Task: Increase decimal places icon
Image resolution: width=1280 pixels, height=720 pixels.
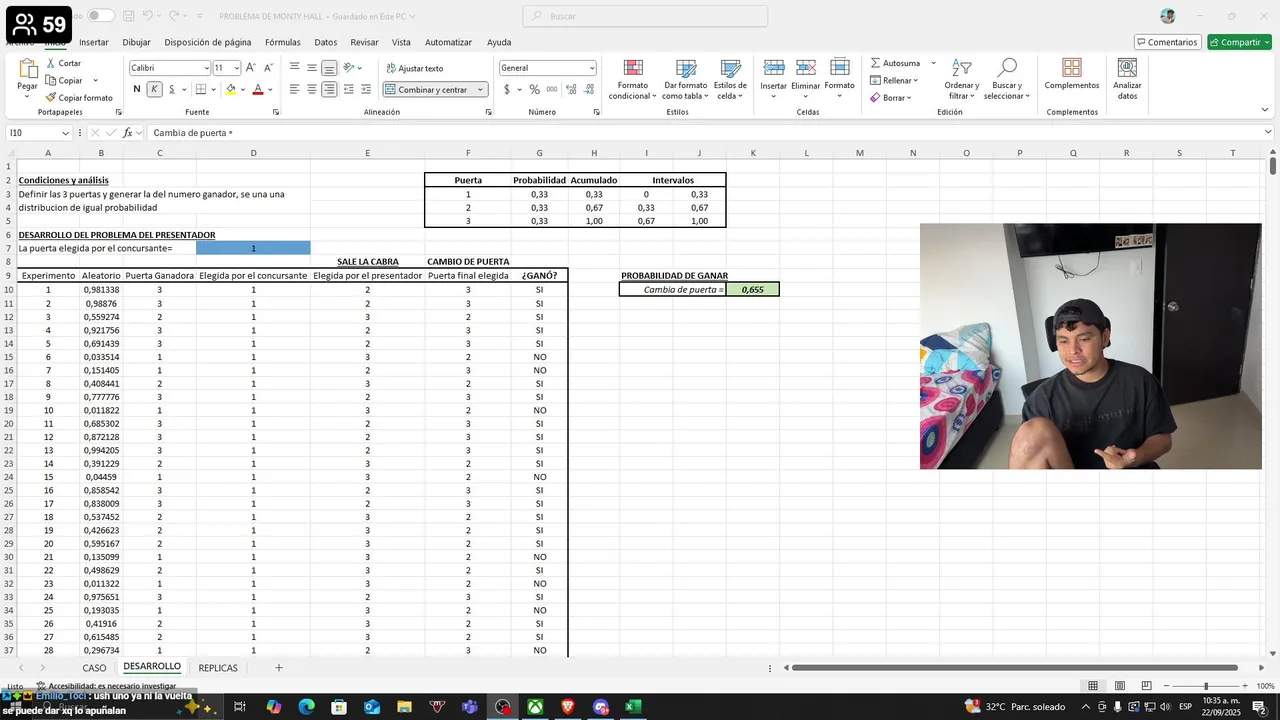Action: point(571,89)
